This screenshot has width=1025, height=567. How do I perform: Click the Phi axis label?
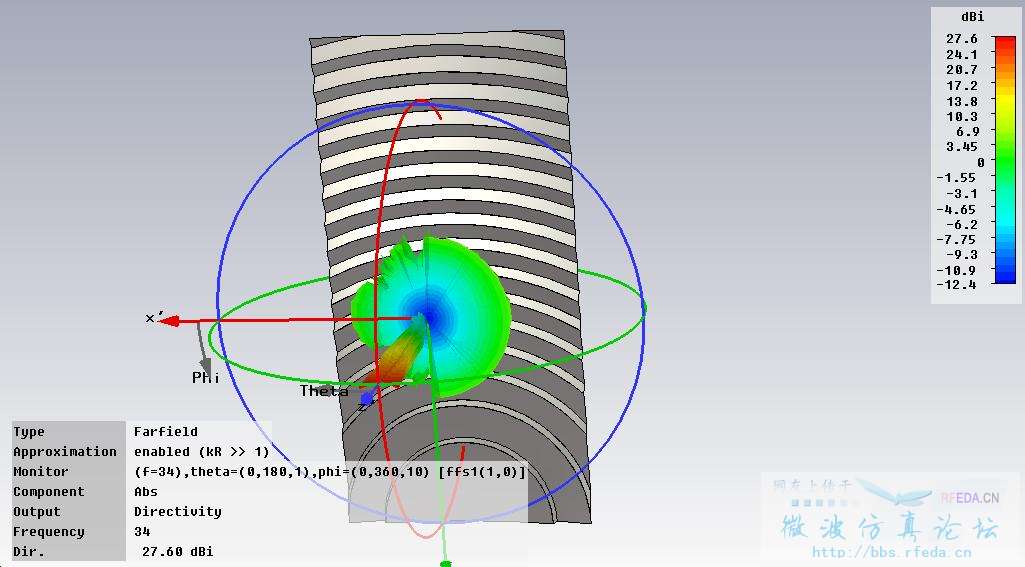(206, 377)
